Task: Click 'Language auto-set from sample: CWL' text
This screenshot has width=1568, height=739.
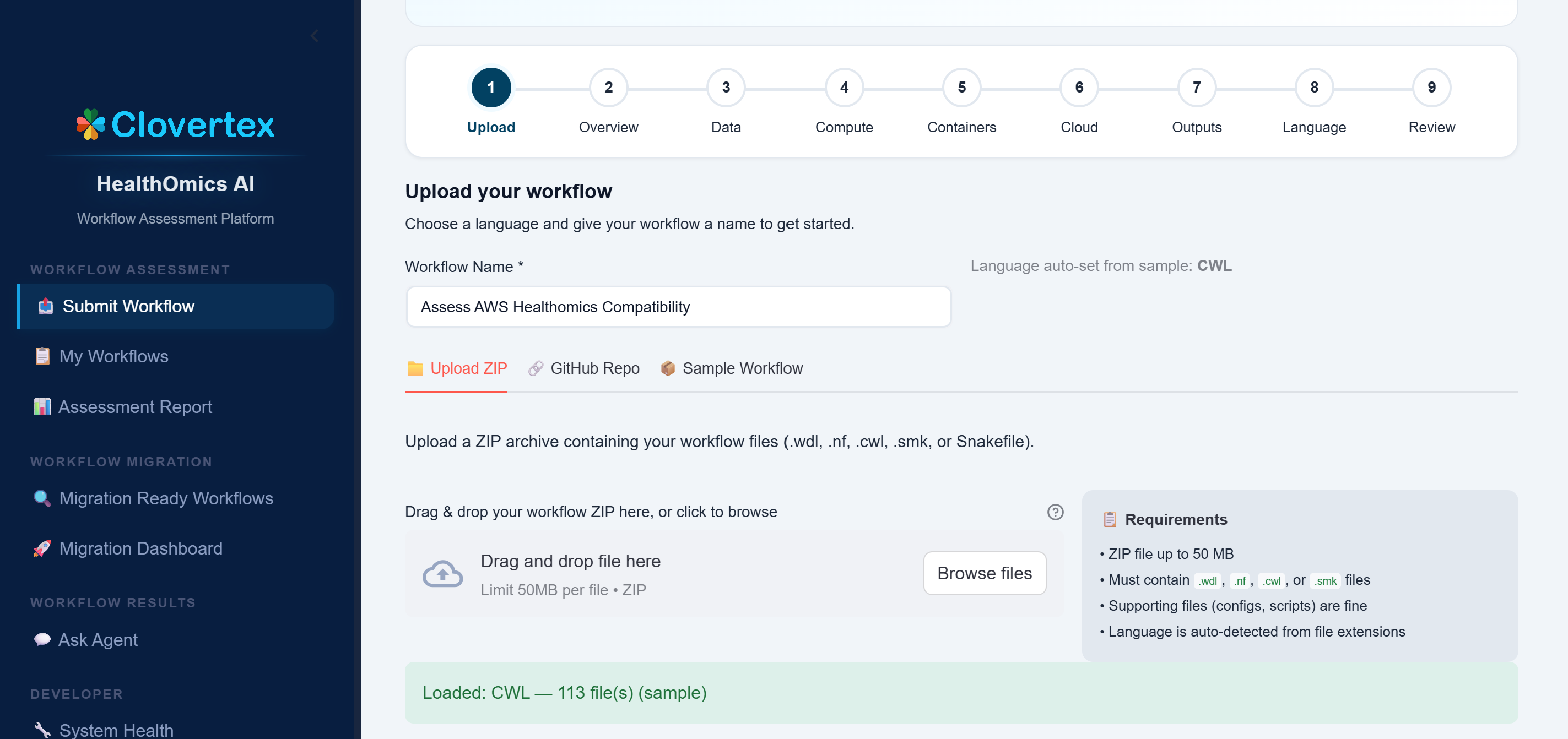Action: tap(1101, 266)
